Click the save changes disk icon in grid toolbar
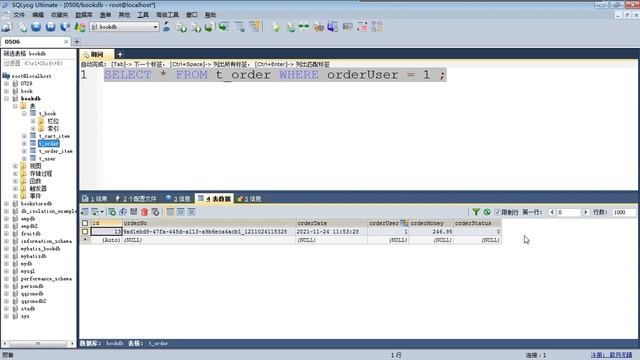The width and height of the screenshot is (640, 360). [133, 212]
